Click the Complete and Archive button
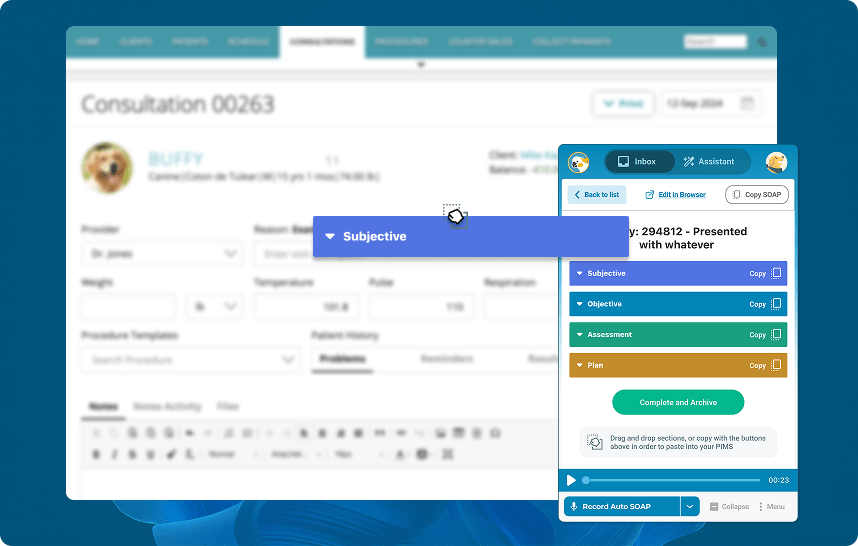Viewport: 858px width, 546px height. pos(677,402)
